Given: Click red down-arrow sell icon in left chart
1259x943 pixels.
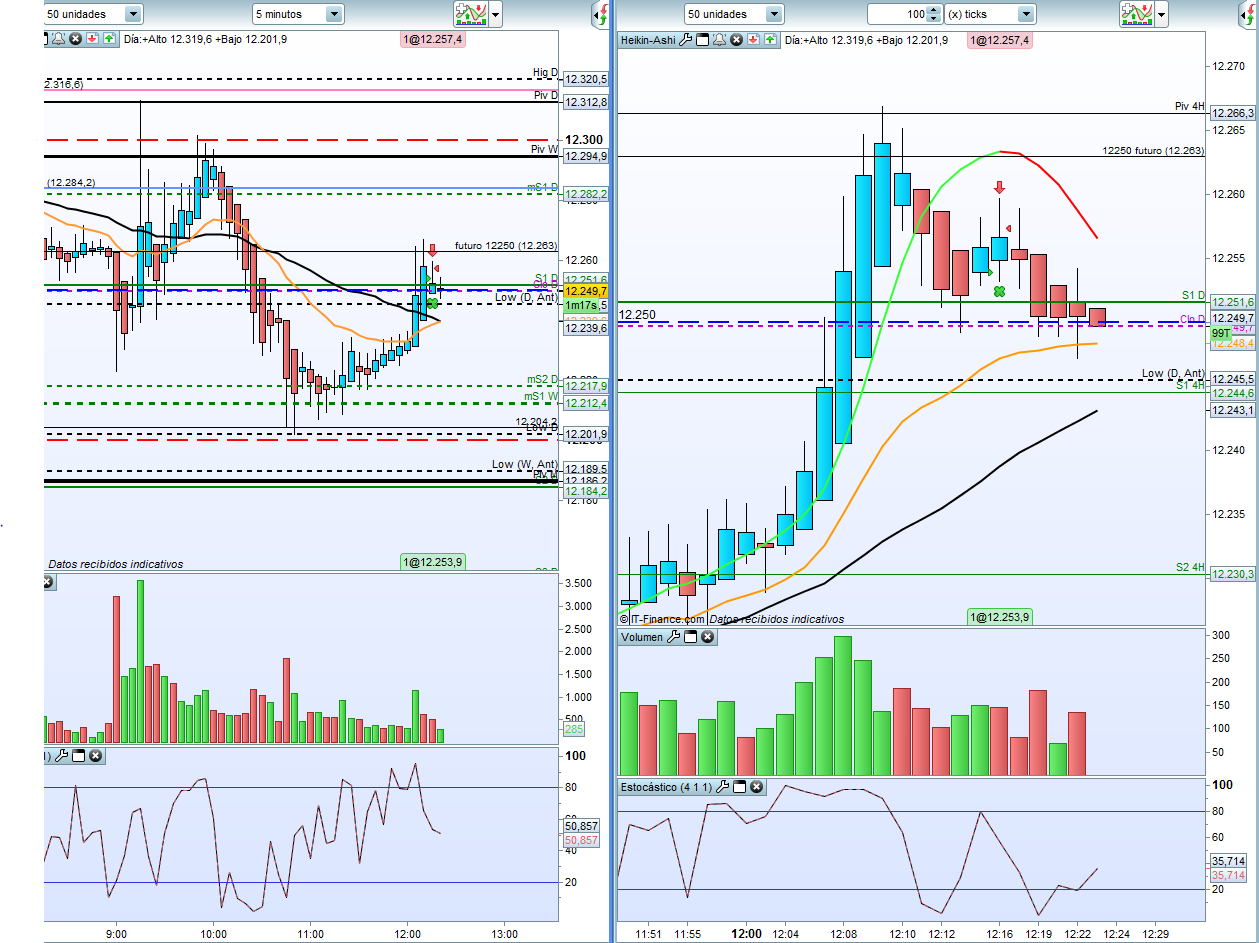Looking at the screenshot, I should (92, 39).
